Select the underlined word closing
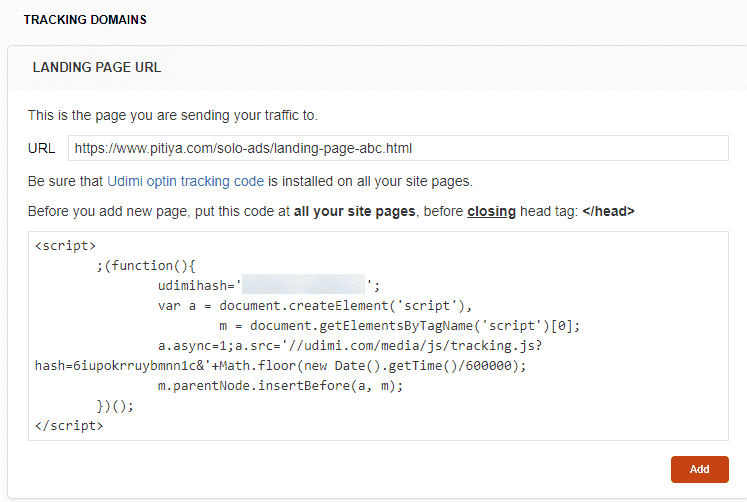The image size is (747, 502). click(491, 211)
